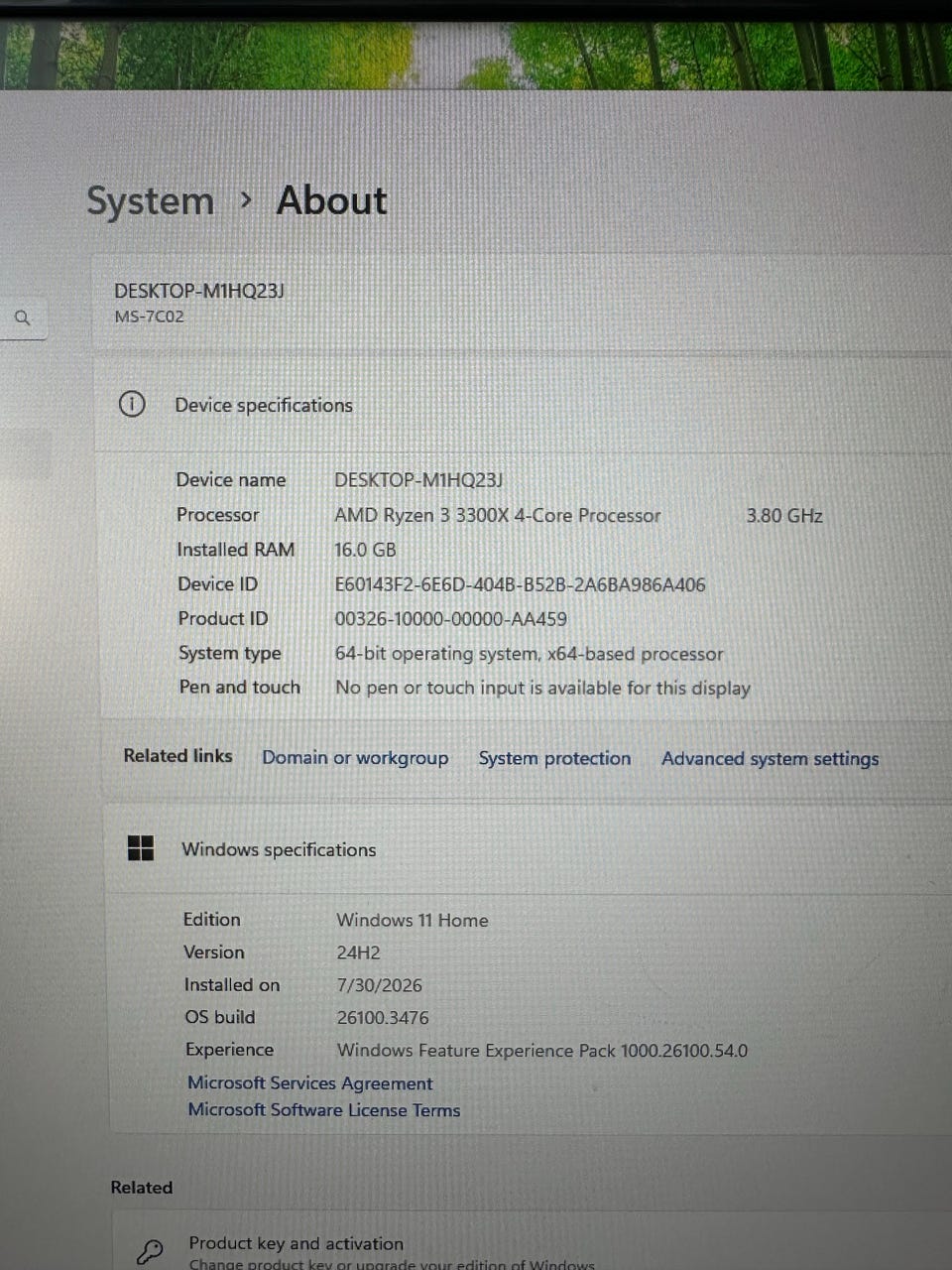952x1270 pixels.
Task: Click the No pen or touch input text
Action: coord(542,688)
